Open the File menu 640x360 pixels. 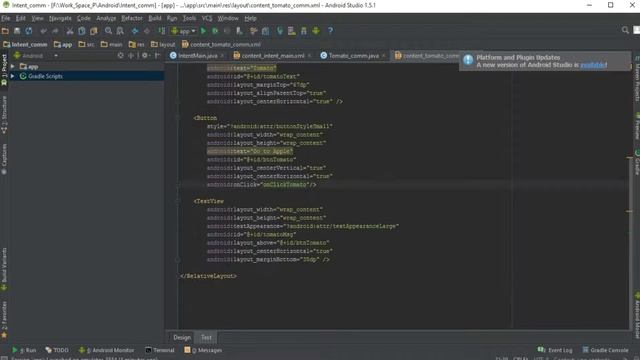click(6, 18)
